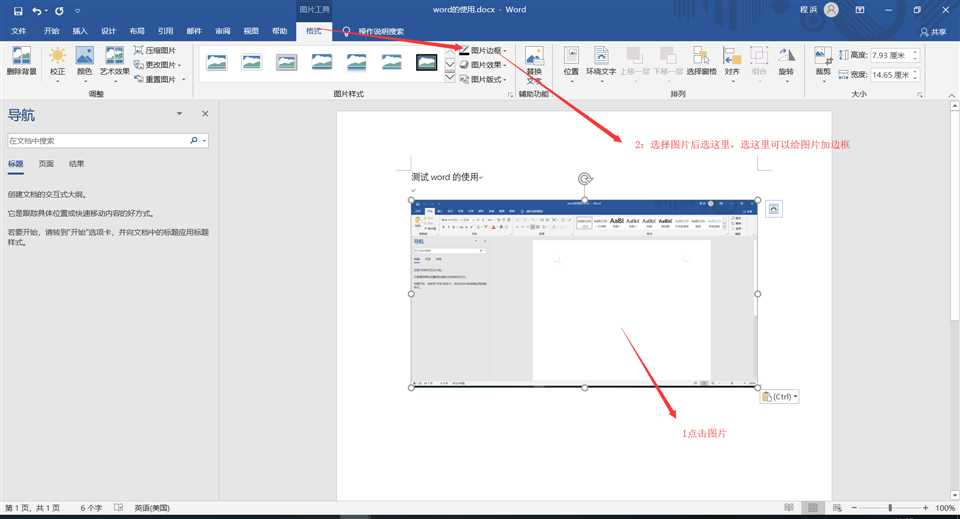The height and width of the screenshot is (519, 960).
Task: Open navigation pane options dropdown arrow
Action: (x=179, y=114)
